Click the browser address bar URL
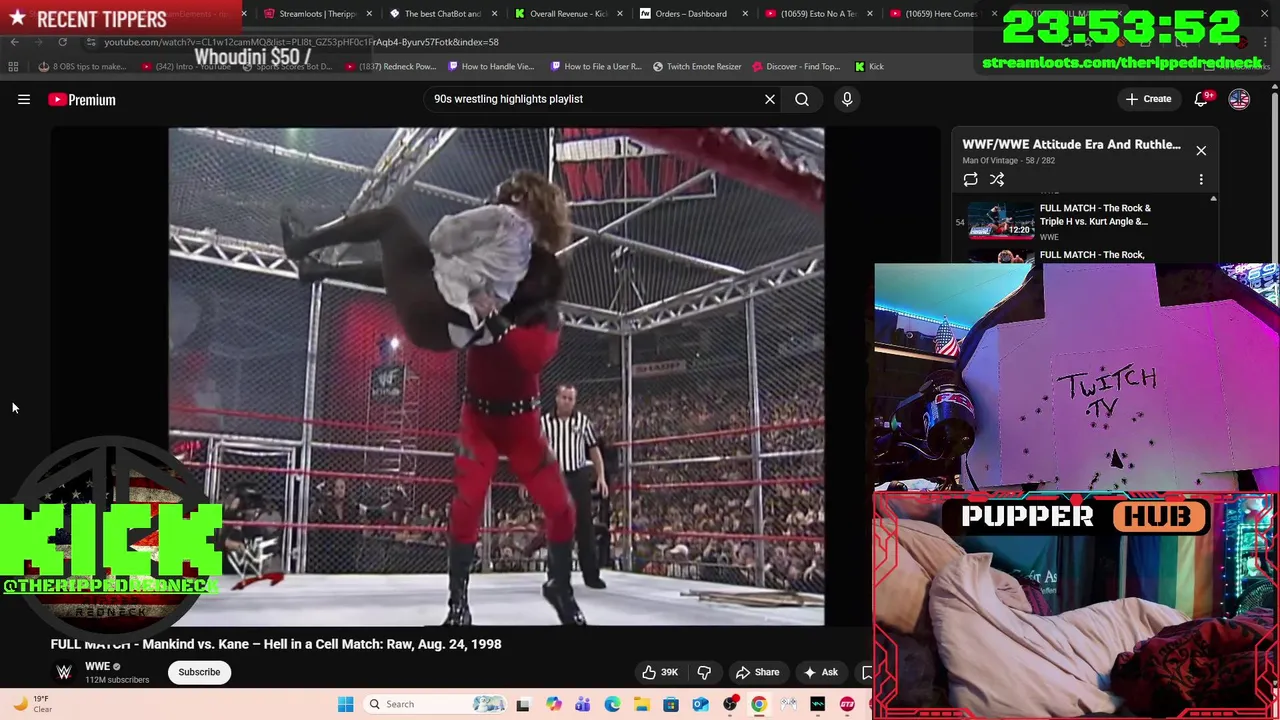This screenshot has height=720, width=1280. [300, 42]
